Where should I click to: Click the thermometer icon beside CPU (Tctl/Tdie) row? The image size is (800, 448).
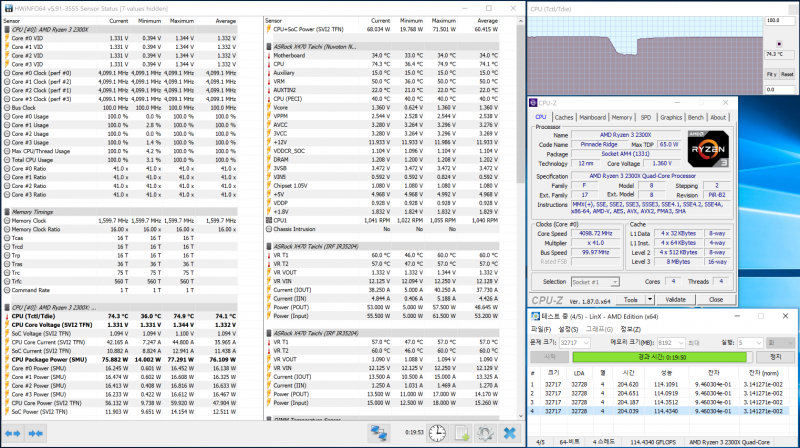point(7,316)
